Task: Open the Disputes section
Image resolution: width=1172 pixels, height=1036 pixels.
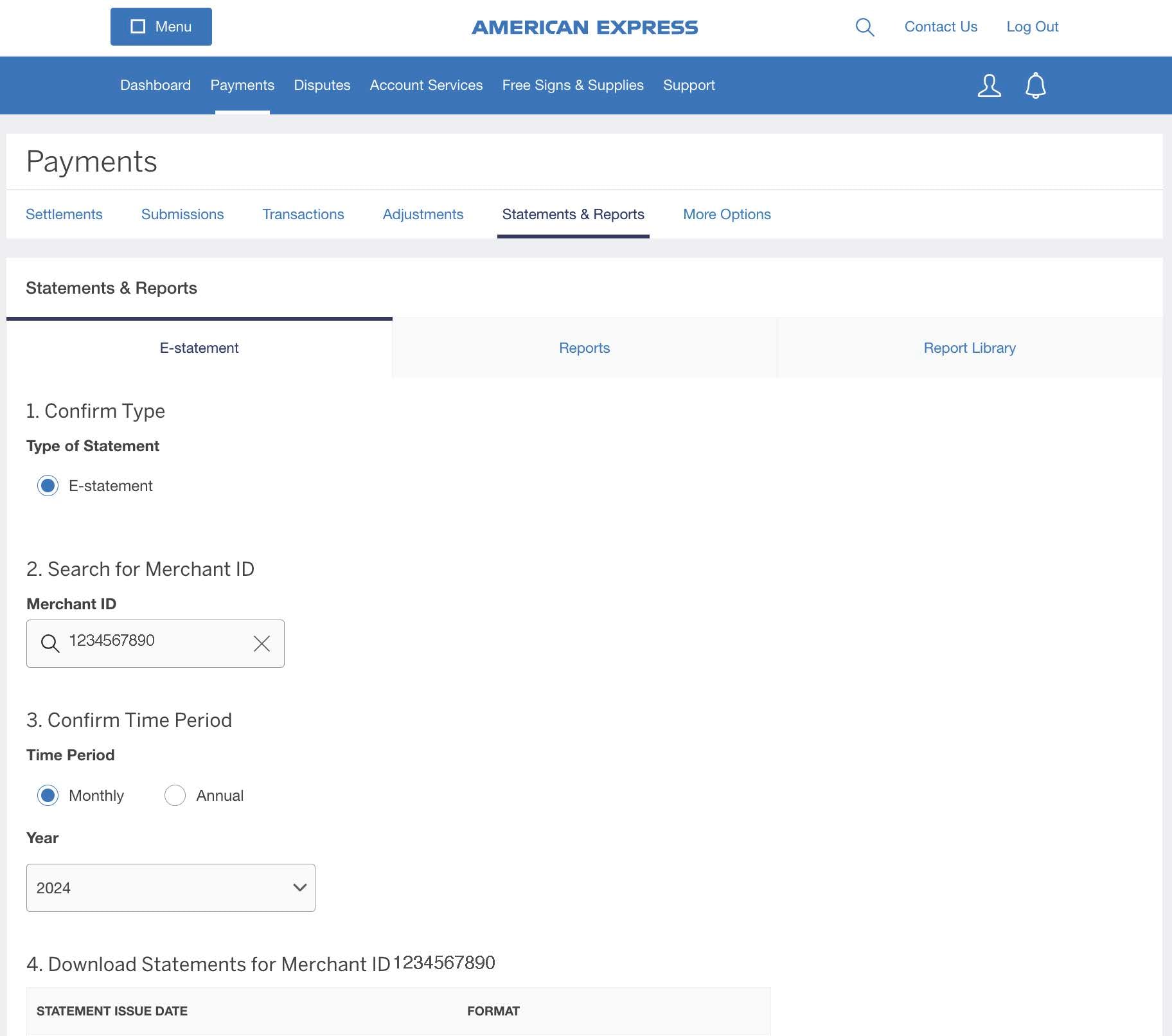Action: pos(322,85)
